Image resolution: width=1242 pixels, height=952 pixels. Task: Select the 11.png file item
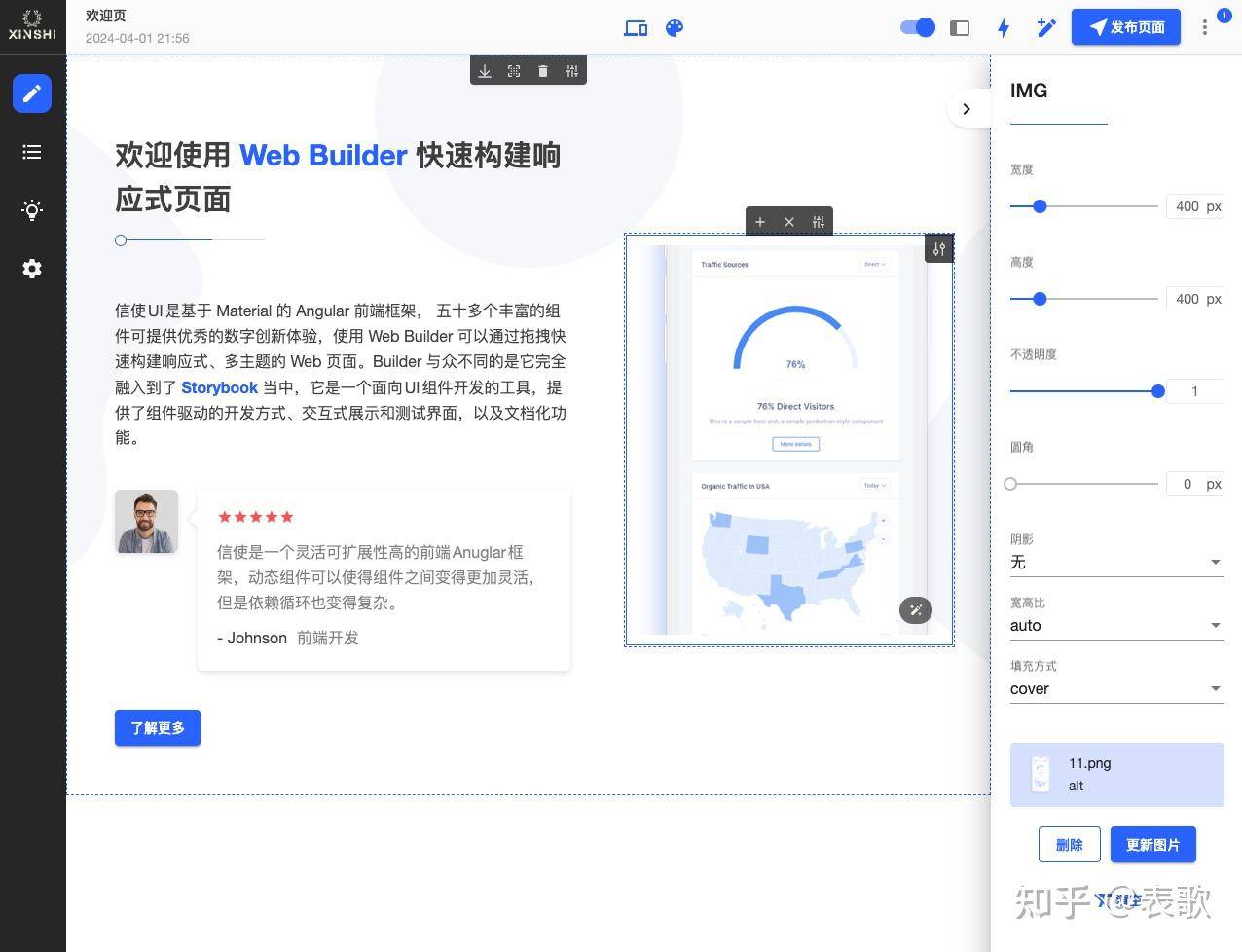1116,775
